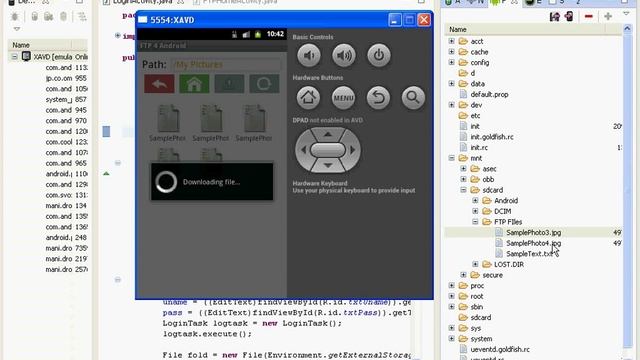The width and height of the screenshot is (640, 360).
Task: Click Name column header in Devices panel
Action: (40, 45)
